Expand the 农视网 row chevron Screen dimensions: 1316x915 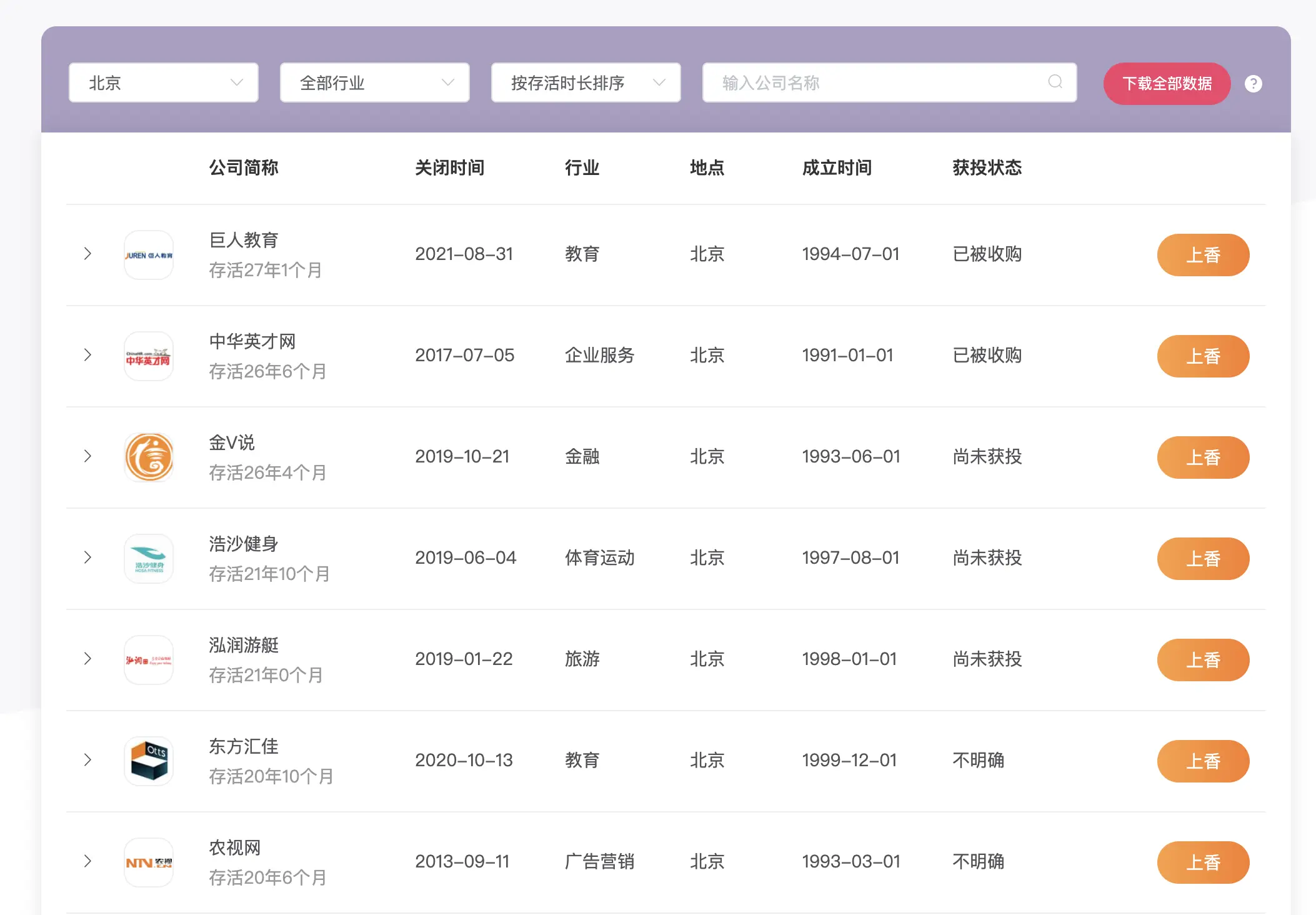(87, 861)
